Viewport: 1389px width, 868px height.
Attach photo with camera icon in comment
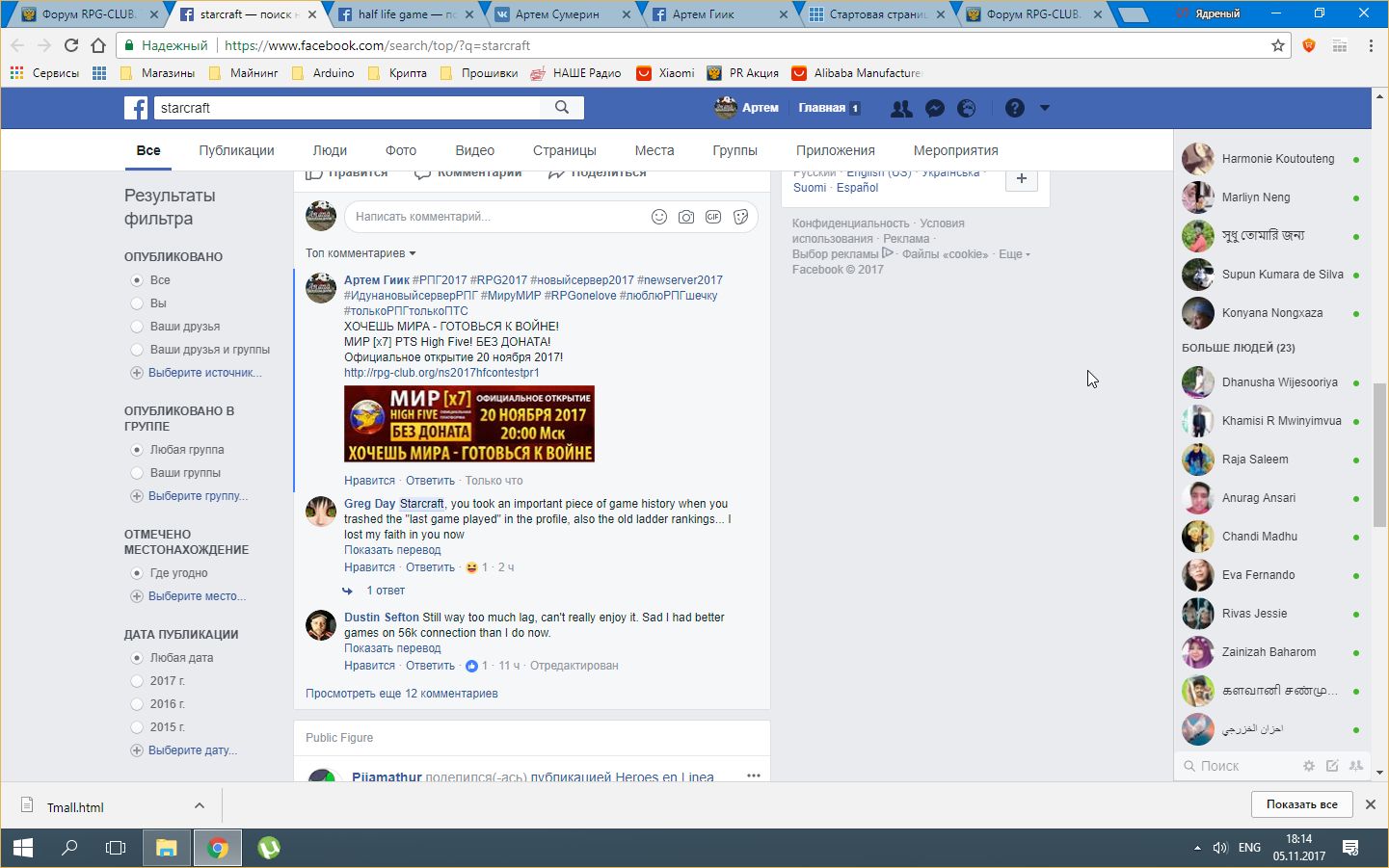point(686,217)
